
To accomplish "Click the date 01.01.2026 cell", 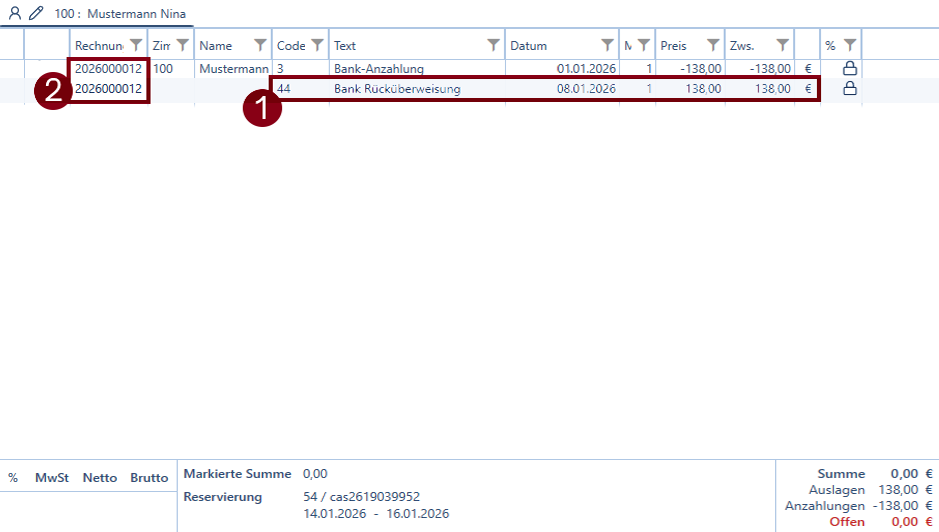I will [586, 69].
